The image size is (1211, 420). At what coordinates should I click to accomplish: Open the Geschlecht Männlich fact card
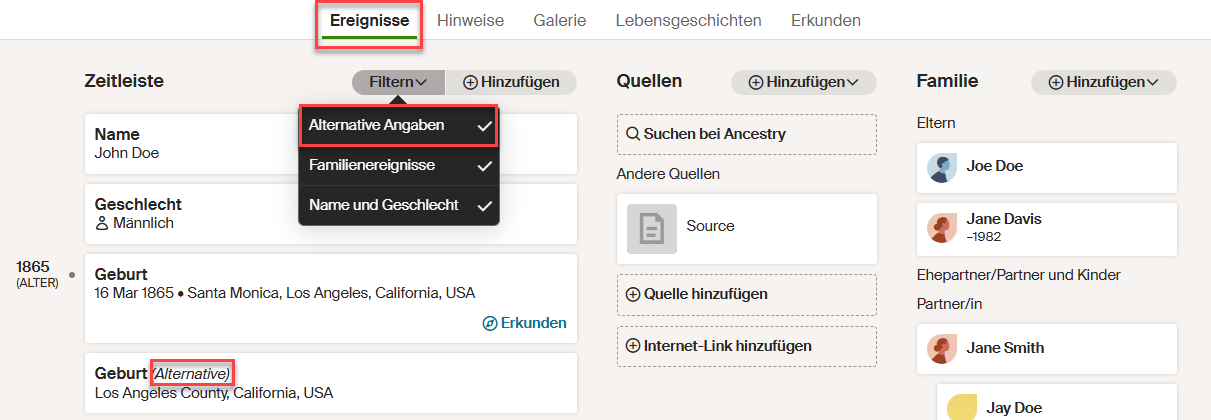330,213
